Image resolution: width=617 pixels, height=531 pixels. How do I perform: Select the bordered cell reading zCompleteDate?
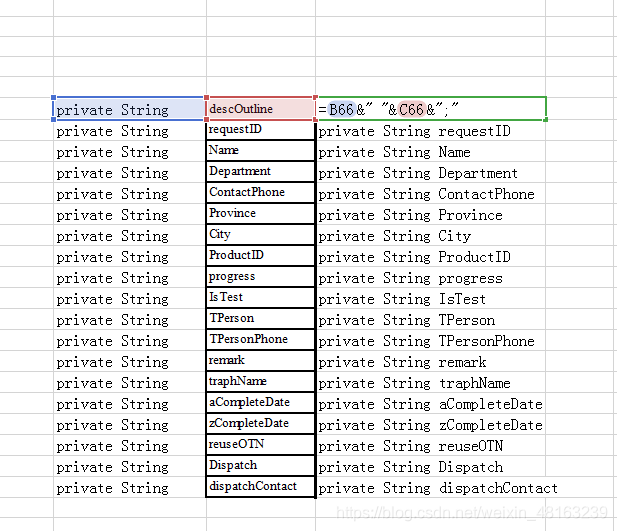(x=260, y=424)
